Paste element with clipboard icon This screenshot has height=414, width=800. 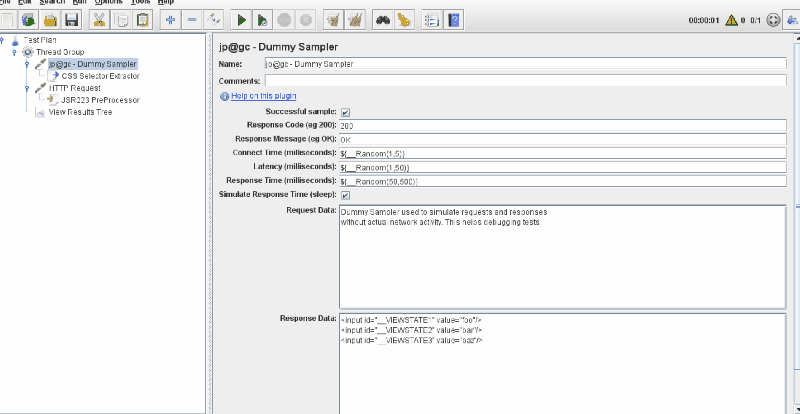click(x=143, y=20)
